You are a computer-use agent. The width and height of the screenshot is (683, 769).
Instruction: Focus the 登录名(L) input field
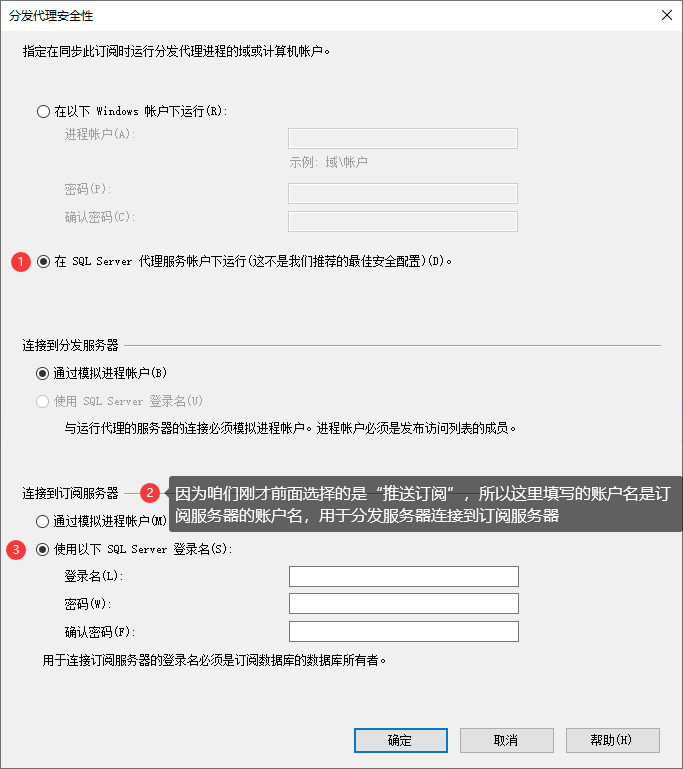tap(404, 576)
